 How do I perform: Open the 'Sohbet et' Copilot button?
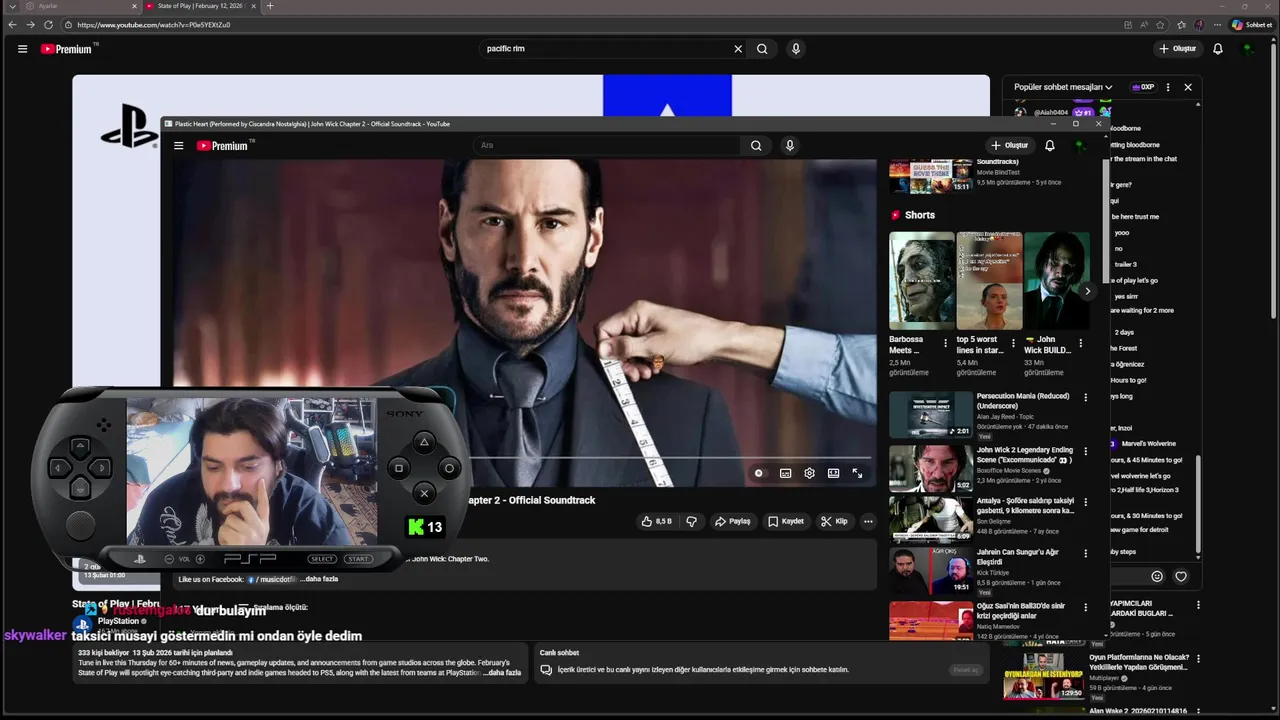(1251, 24)
